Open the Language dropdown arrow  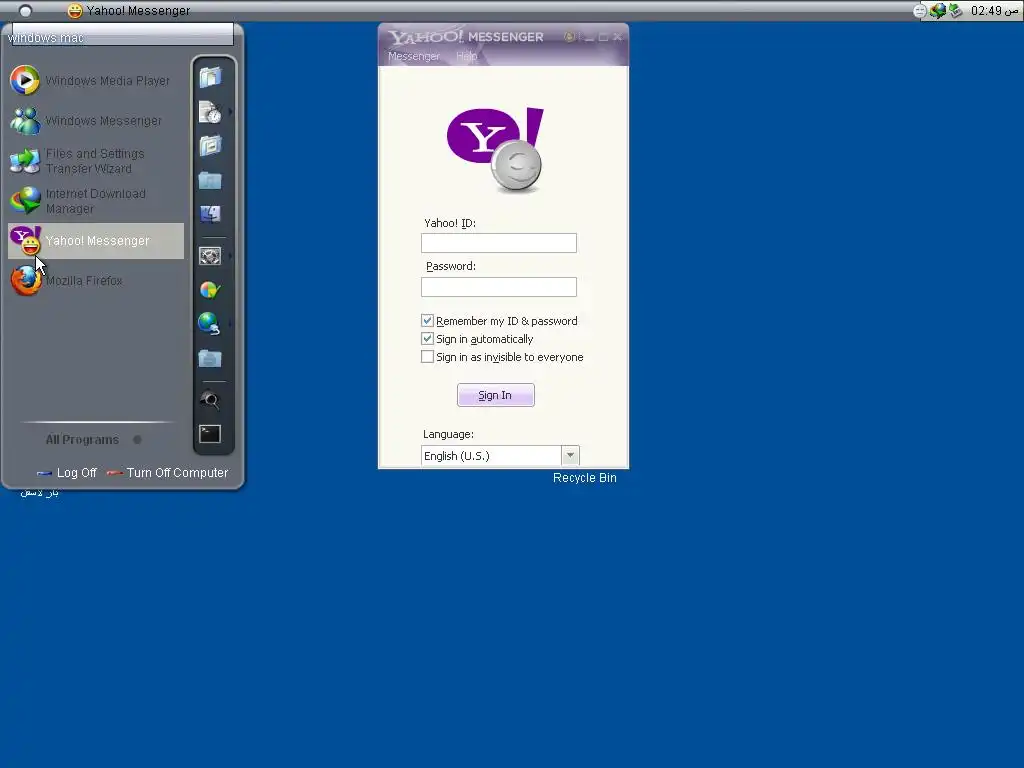570,456
